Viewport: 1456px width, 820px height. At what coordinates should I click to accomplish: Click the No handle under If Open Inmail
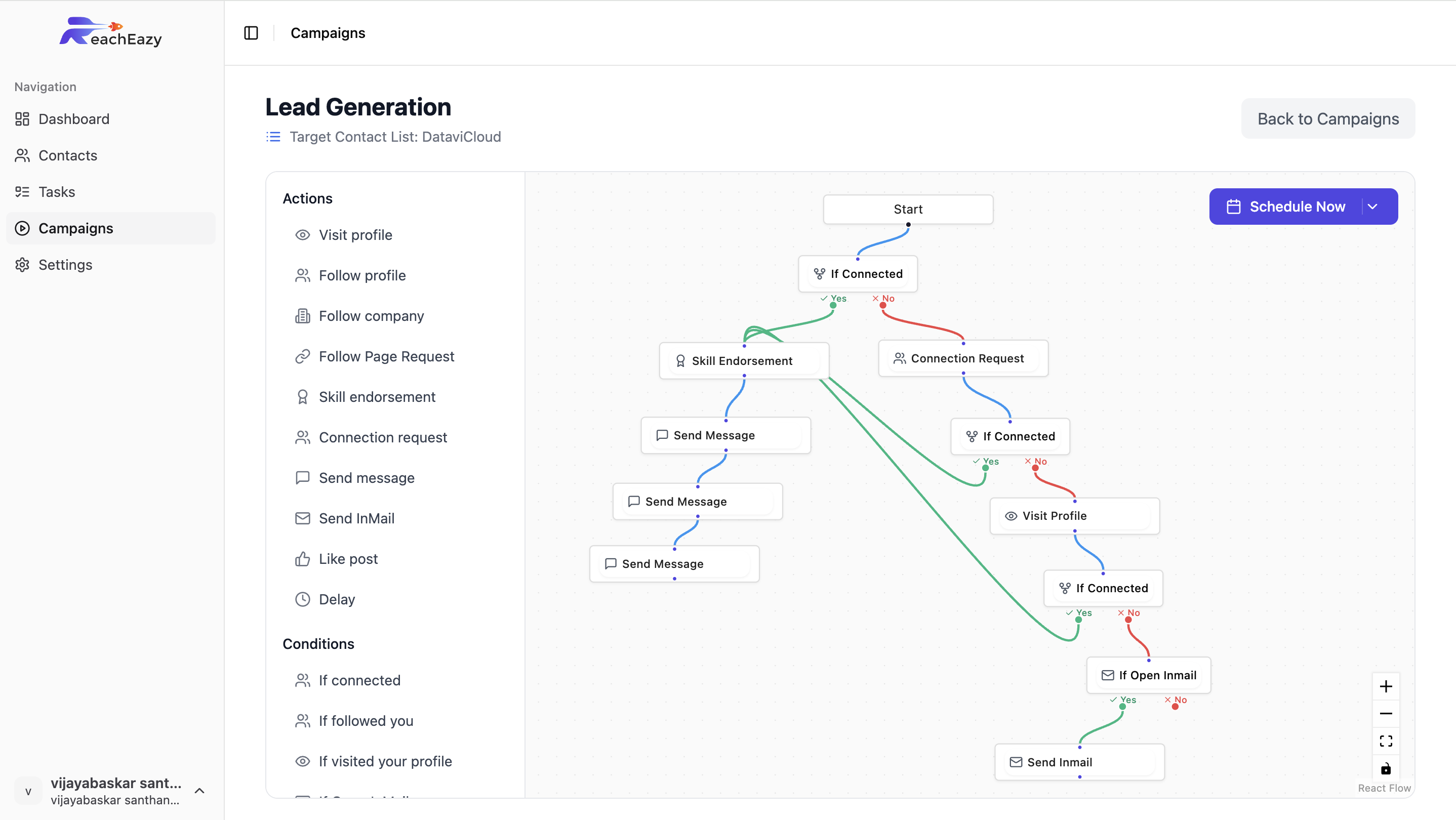click(1175, 707)
